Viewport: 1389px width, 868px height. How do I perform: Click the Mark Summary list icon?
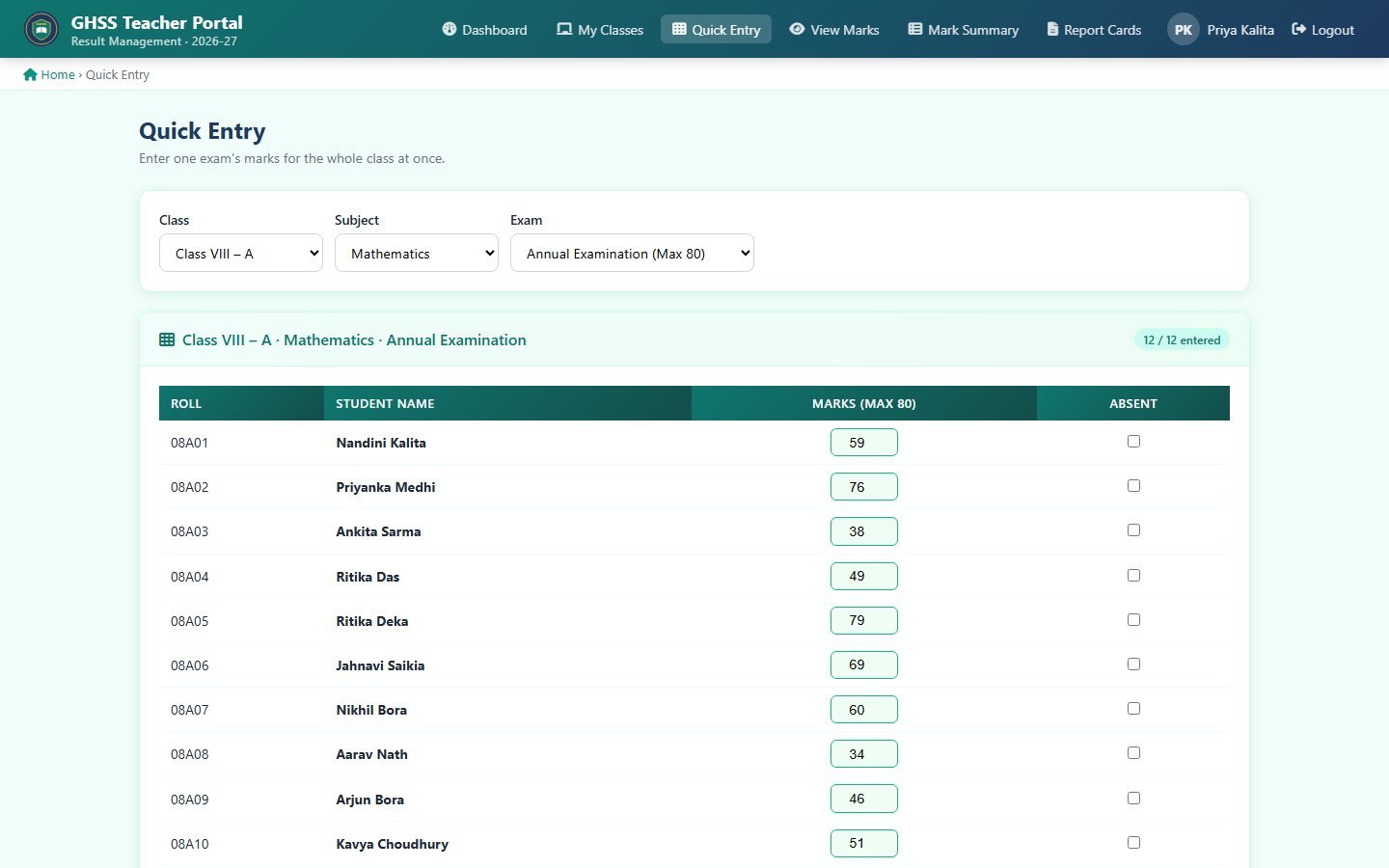pyautogui.click(x=915, y=29)
